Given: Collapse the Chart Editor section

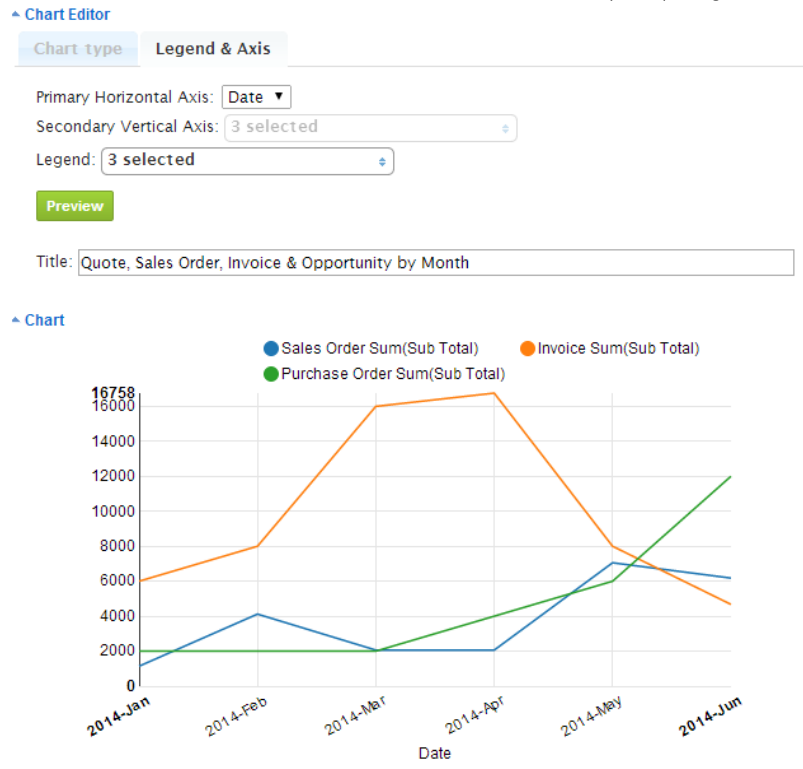Looking at the screenshot, I should (60, 15).
